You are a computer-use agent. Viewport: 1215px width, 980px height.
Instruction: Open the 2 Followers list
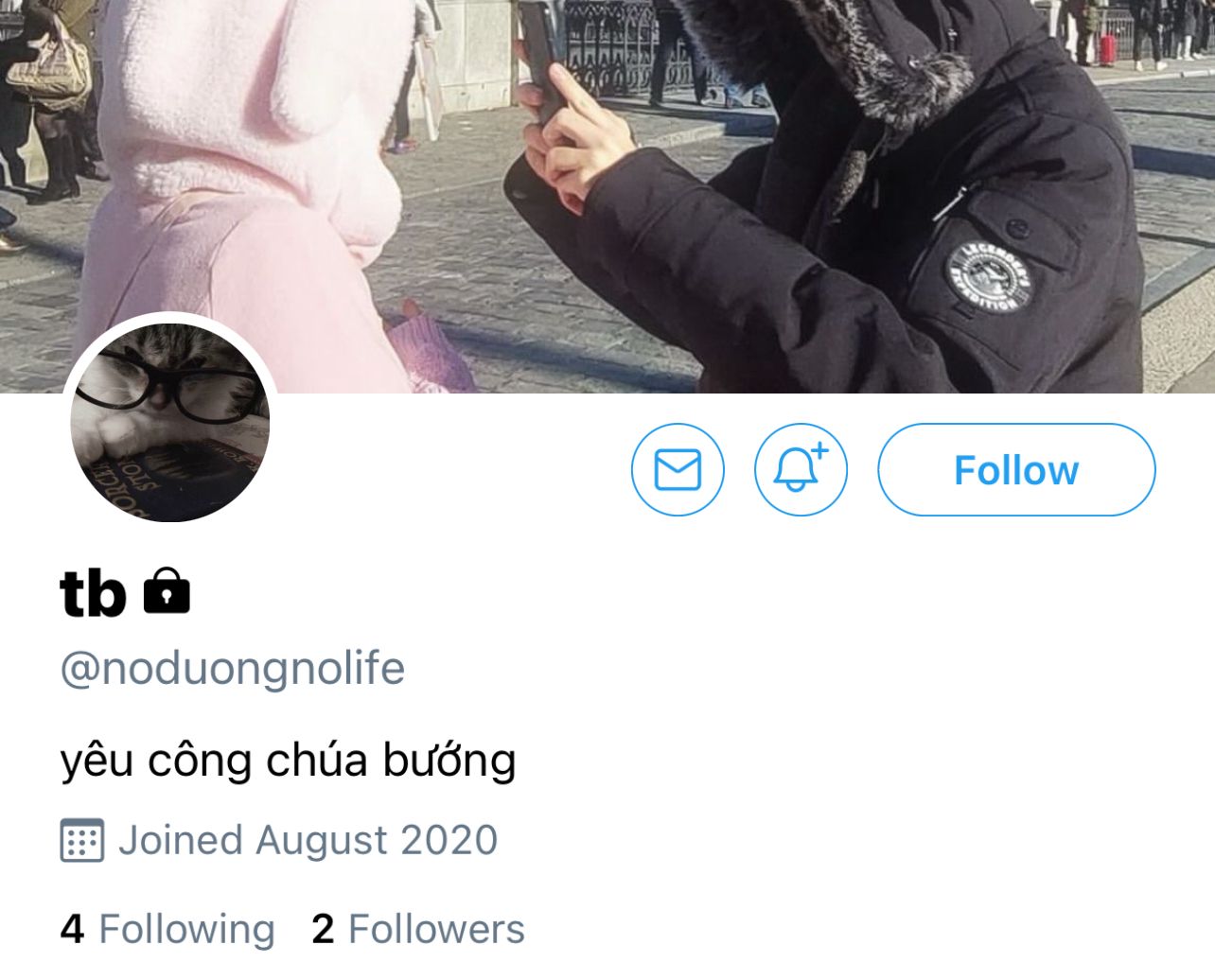pyautogui.click(x=418, y=929)
